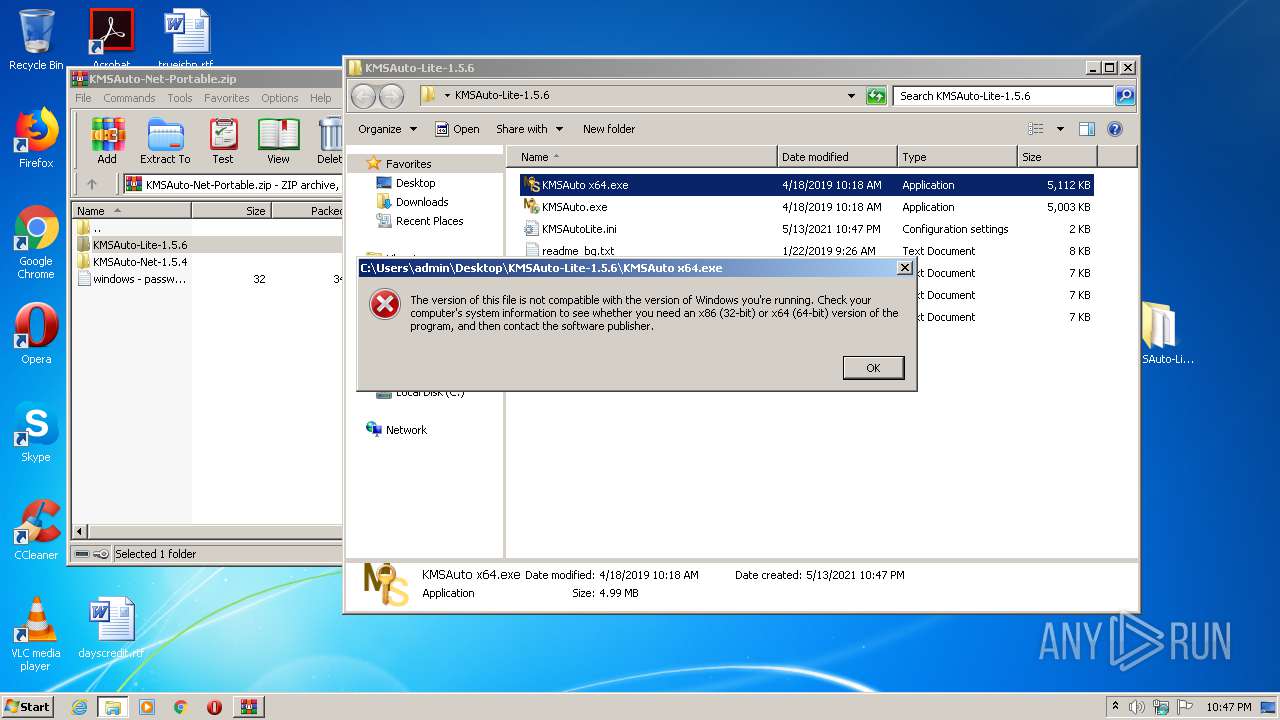Viewport: 1280px width, 720px height.
Task: Click the WinRAR horizontal scrollbar left arrow
Action: (80, 532)
